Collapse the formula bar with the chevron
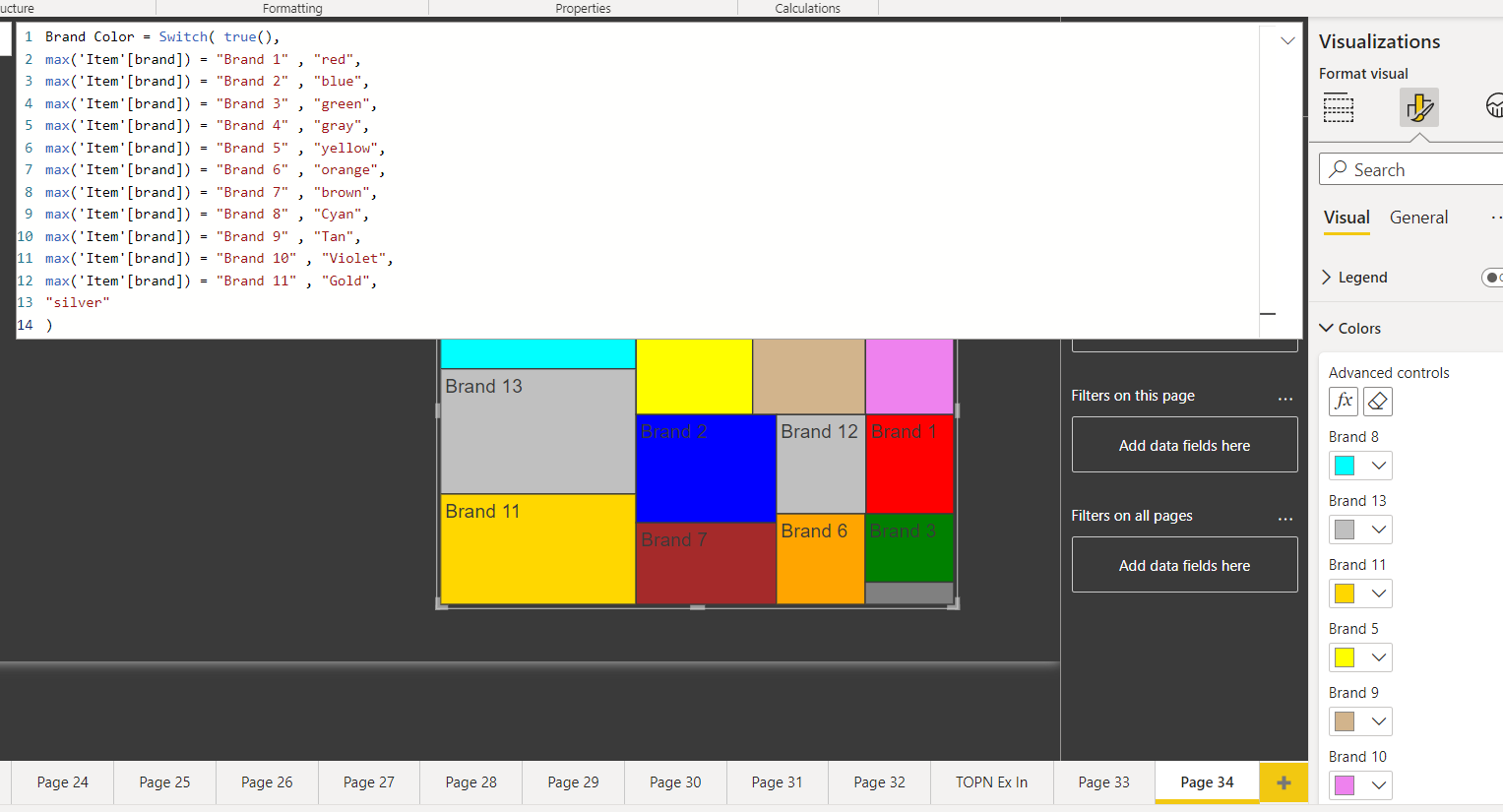Screen dimensions: 1503x812 tap(1287, 40)
